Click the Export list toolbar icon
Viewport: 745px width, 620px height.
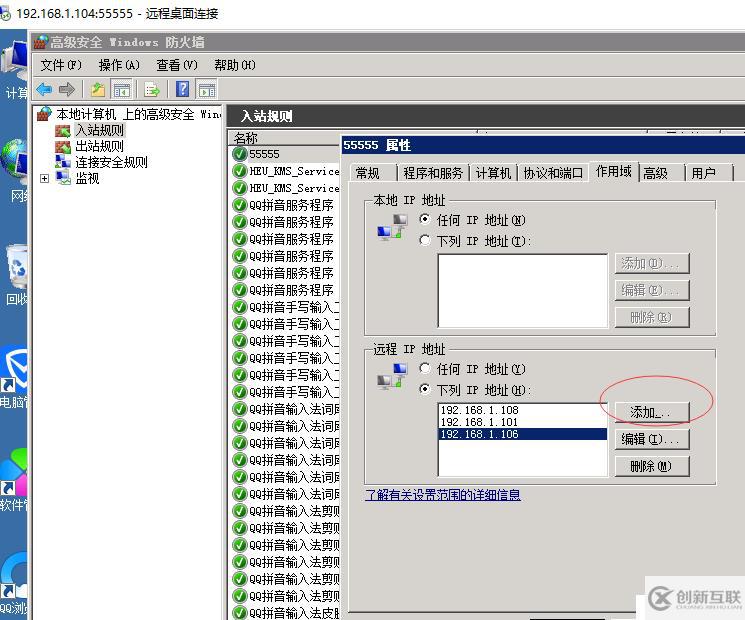point(152,89)
